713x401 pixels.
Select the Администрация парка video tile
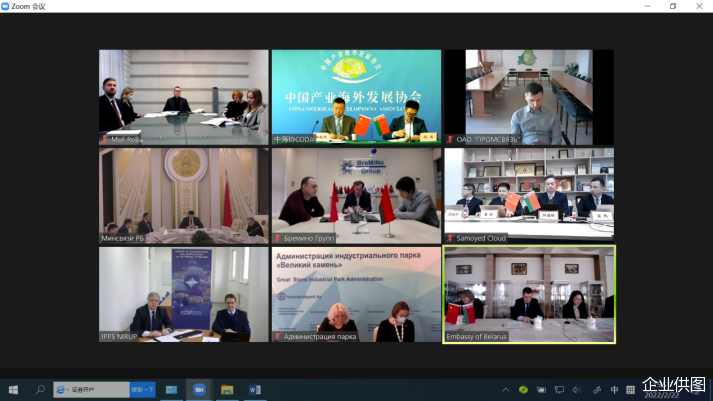click(356, 294)
